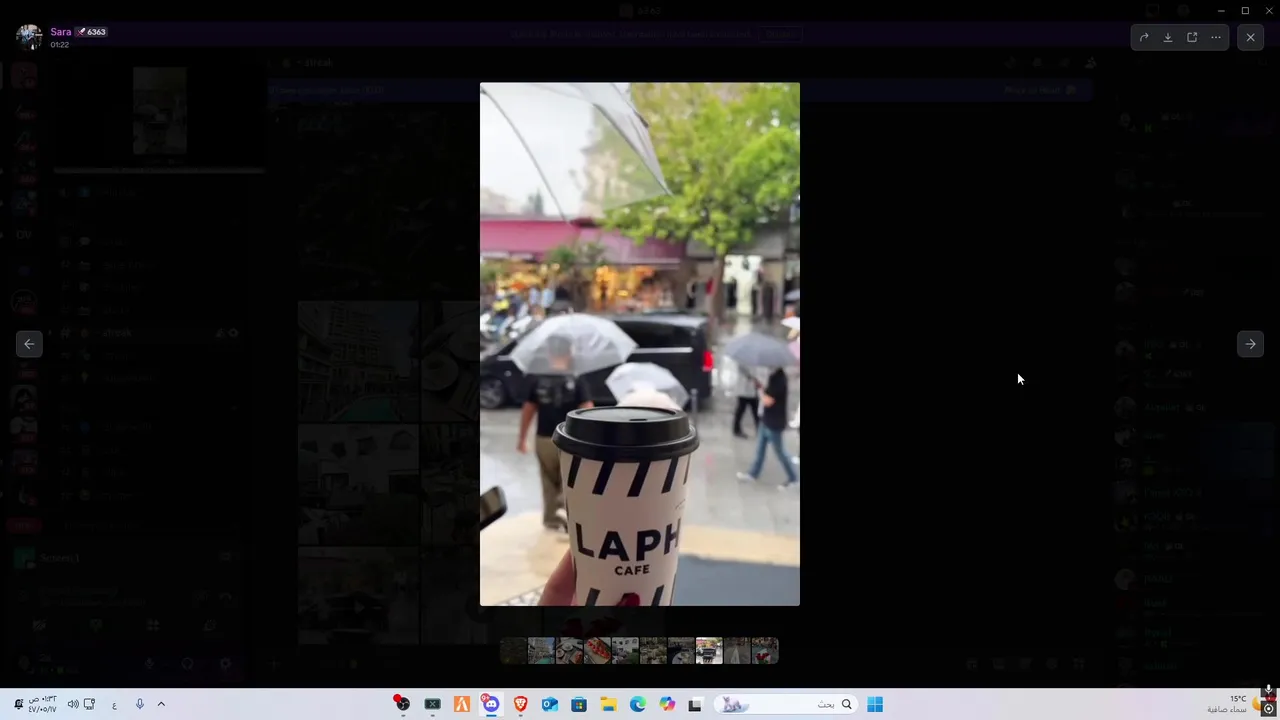This screenshot has height=720, width=1280.
Task: Select the white house thumbnail
Action: point(625,651)
